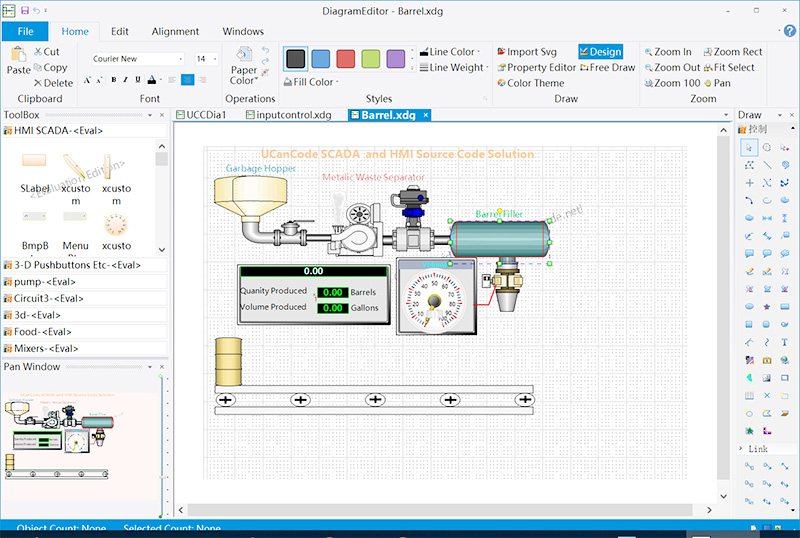Click the redo arrow in Operations
This screenshot has width=800, height=538.
click(265, 61)
